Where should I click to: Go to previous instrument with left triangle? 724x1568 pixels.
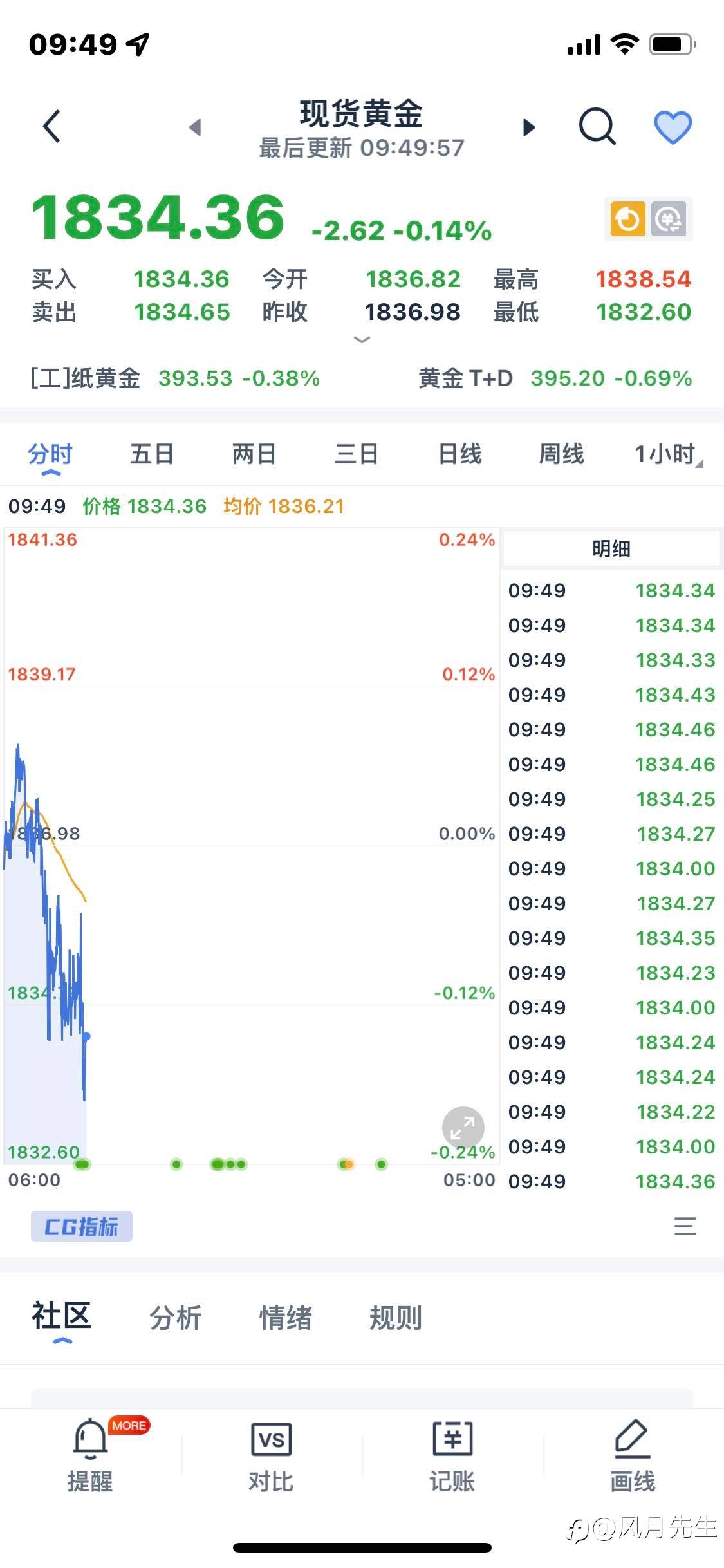pyautogui.click(x=195, y=127)
